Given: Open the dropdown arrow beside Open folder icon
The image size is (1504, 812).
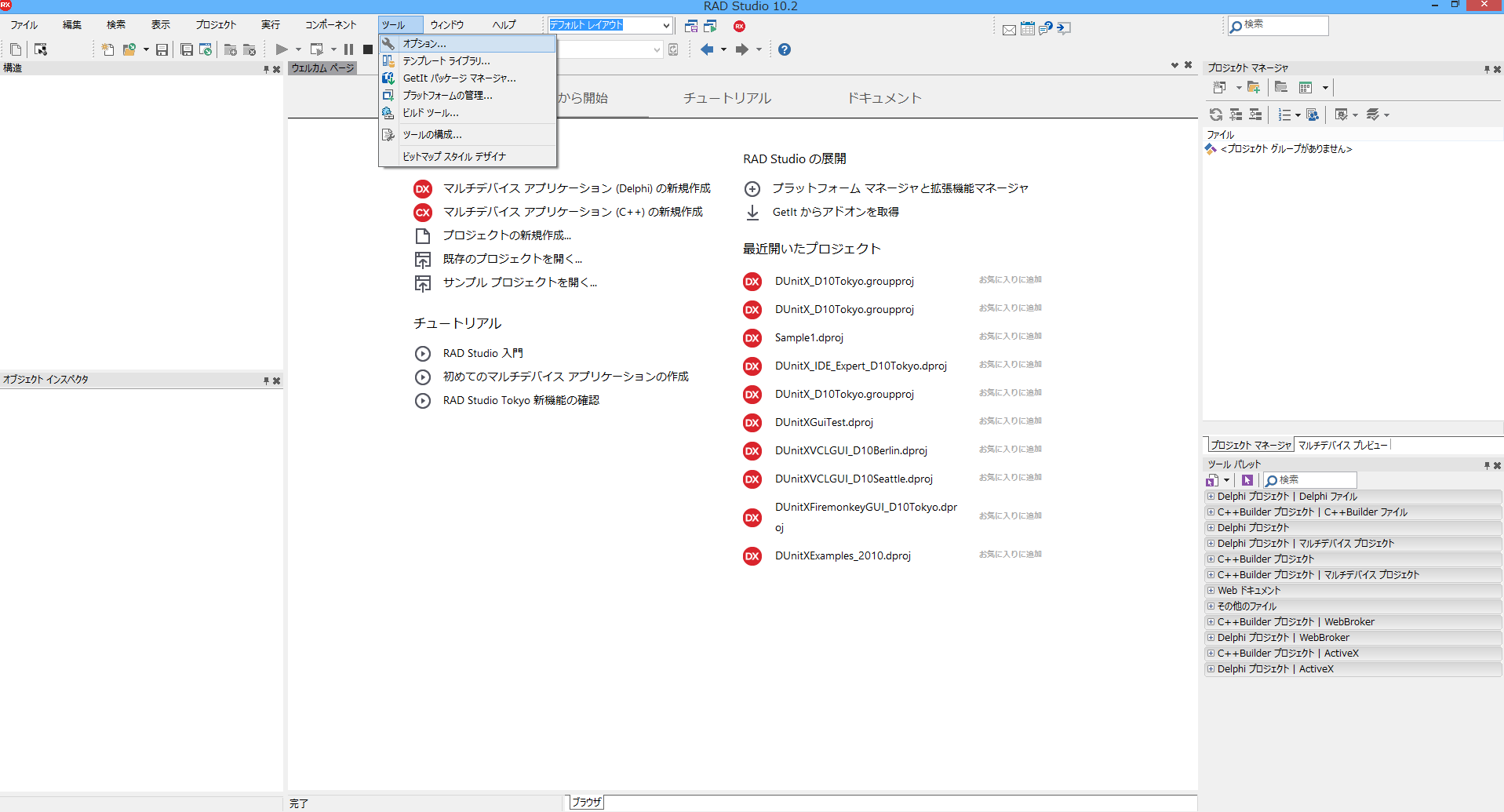Looking at the screenshot, I should click(x=146, y=49).
